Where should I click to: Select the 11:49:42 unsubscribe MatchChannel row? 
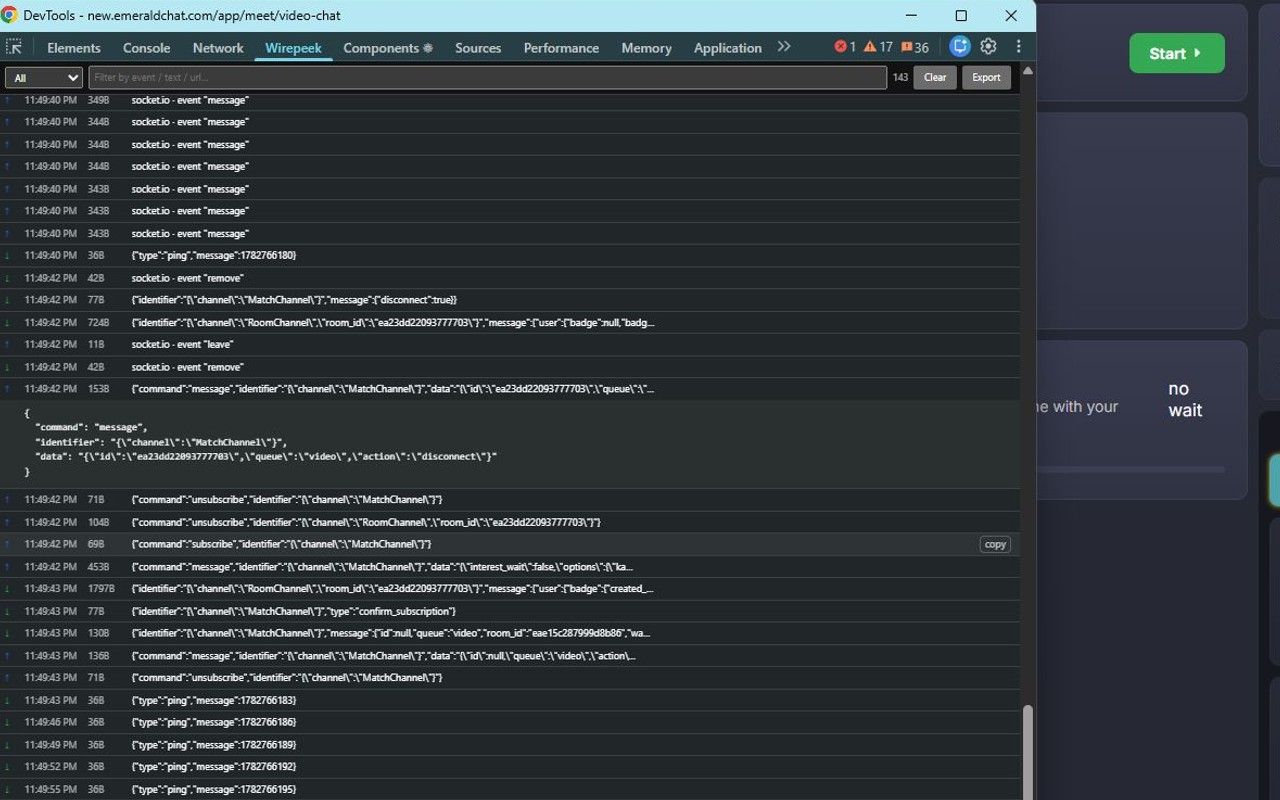(510, 499)
